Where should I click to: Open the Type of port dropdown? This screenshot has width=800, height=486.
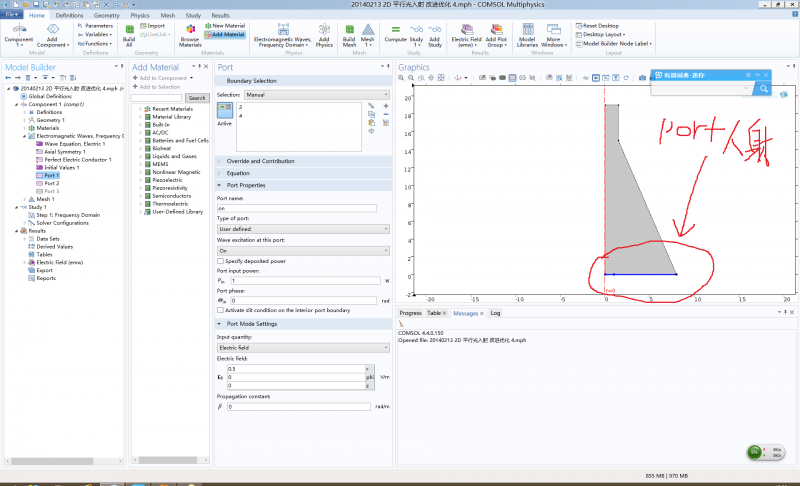[x=303, y=229]
